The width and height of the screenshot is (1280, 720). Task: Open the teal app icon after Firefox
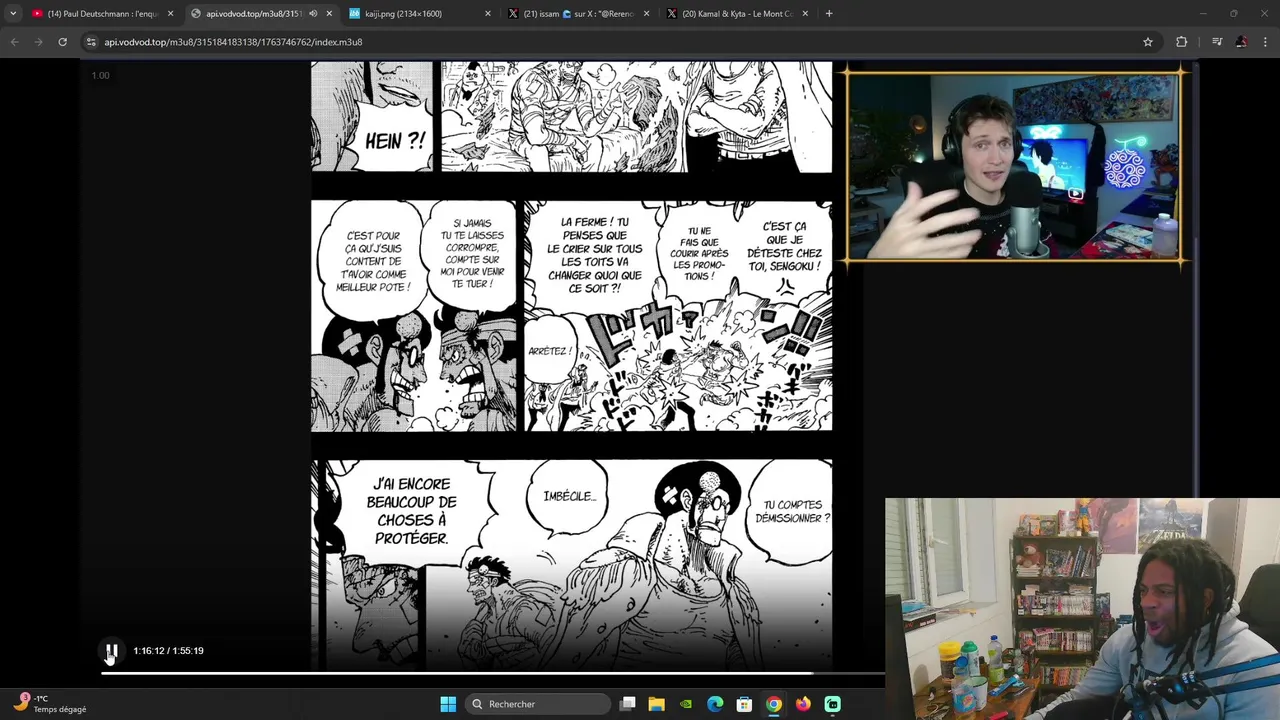click(x=832, y=704)
